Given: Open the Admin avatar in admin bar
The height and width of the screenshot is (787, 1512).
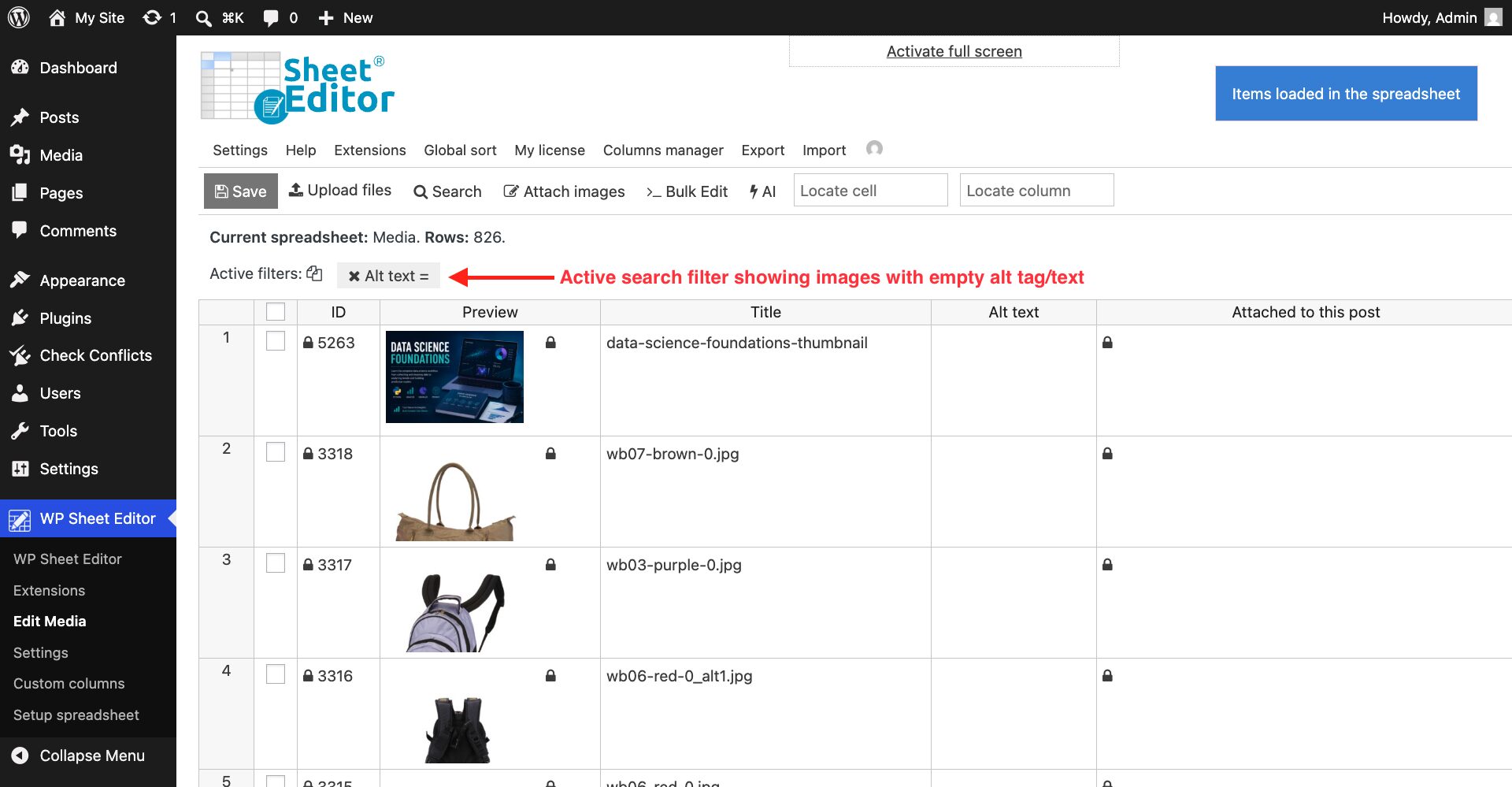Looking at the screenshot, I should click(x=1493, y=17).
